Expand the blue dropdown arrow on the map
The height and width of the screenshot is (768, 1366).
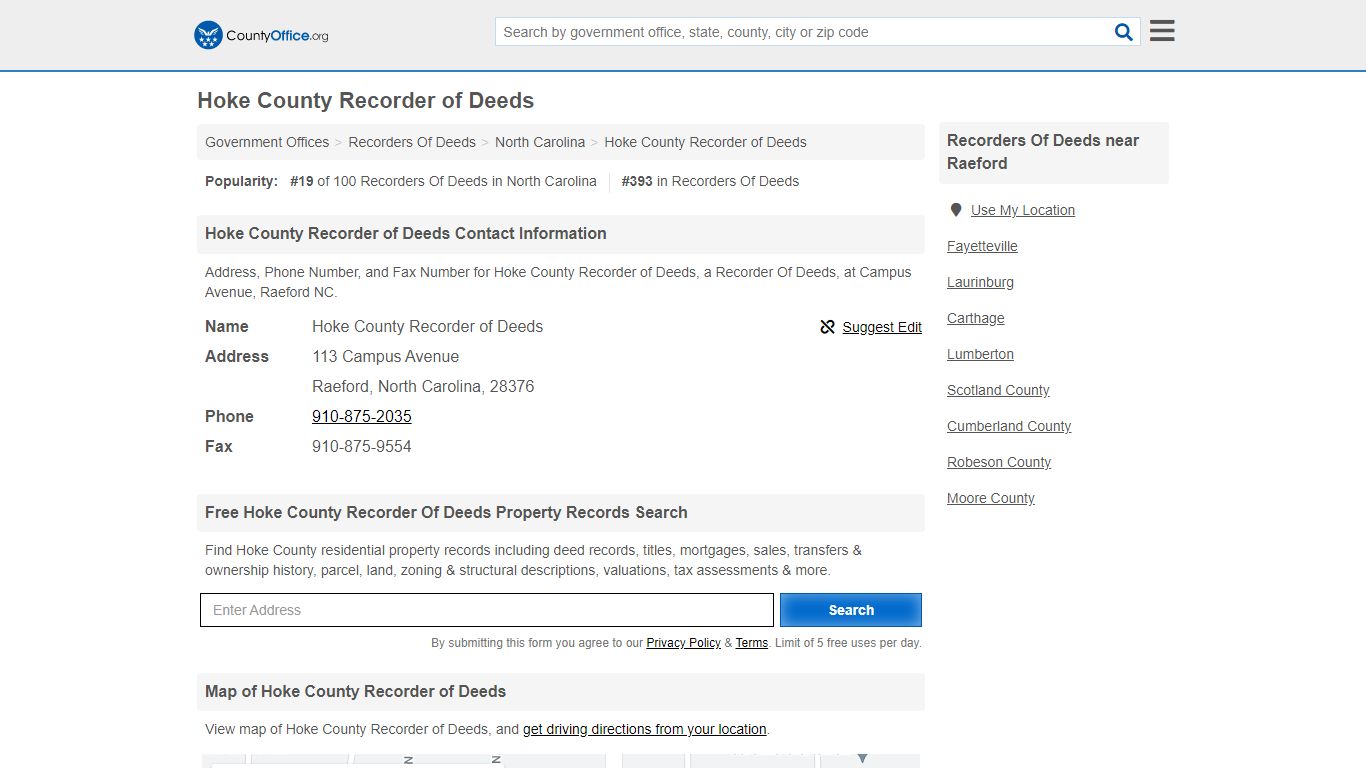tap(862, 758)
